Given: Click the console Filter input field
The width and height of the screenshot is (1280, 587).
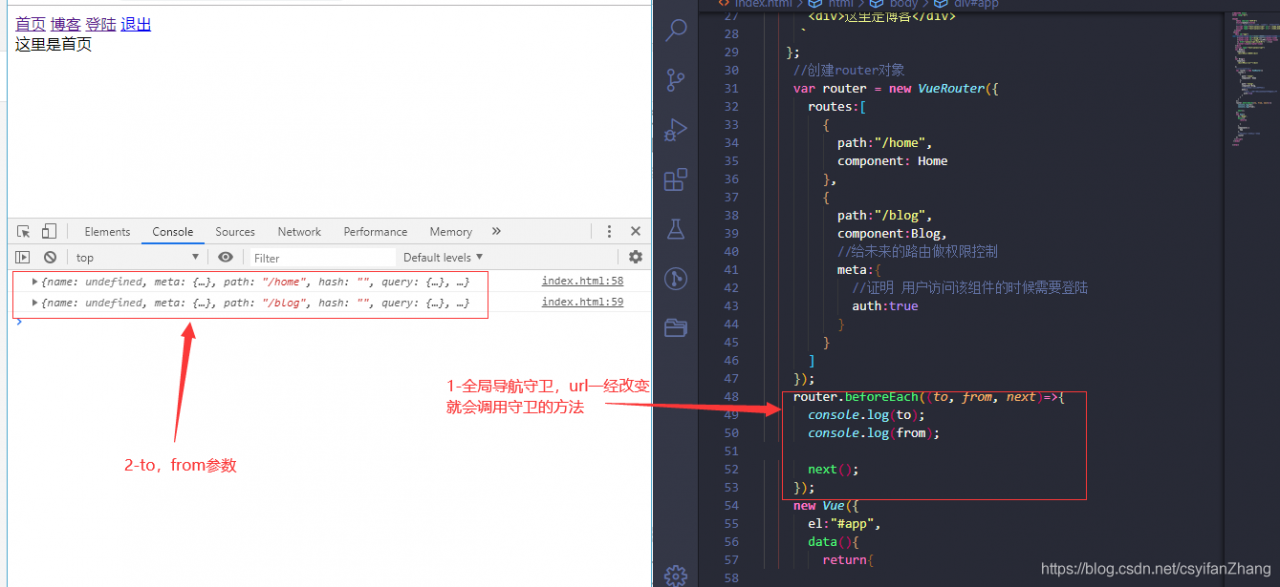Looking at the screenshot, I should (x=321, y=257).
